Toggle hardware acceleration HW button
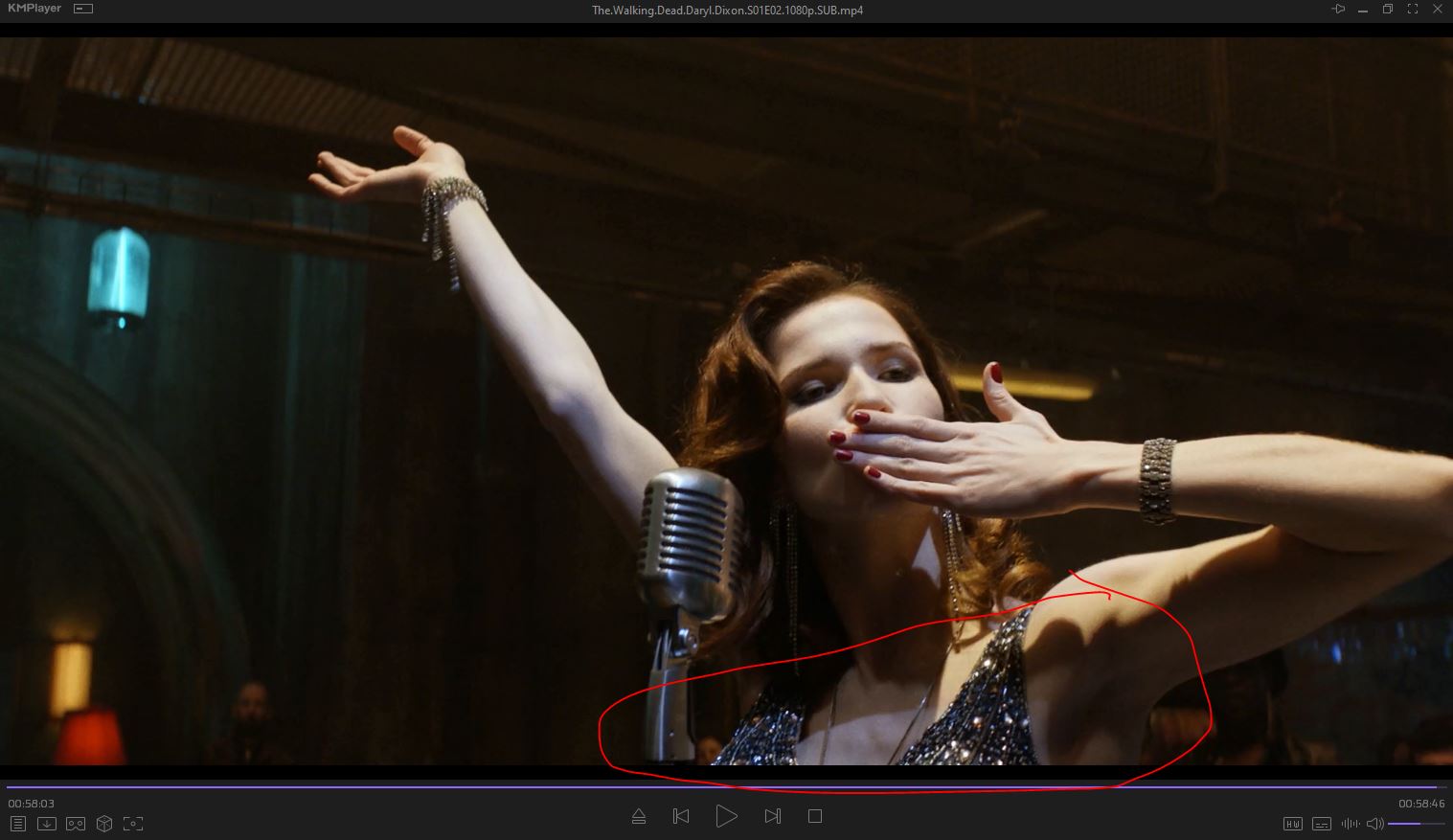The width and height of the screenshot is (1453, 840). [x=1292, y=824]
